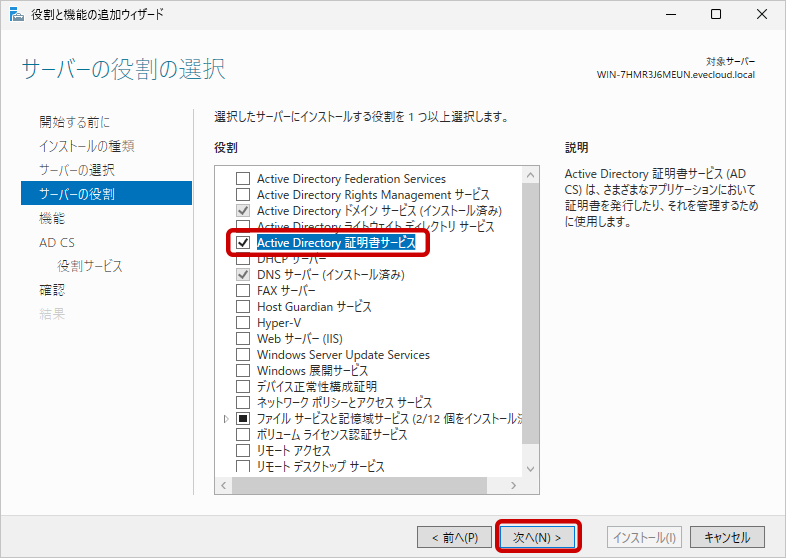The image size is (786, 558).
Task: Select Windows Server Update Services checkbox
Action: coord(242,355)
